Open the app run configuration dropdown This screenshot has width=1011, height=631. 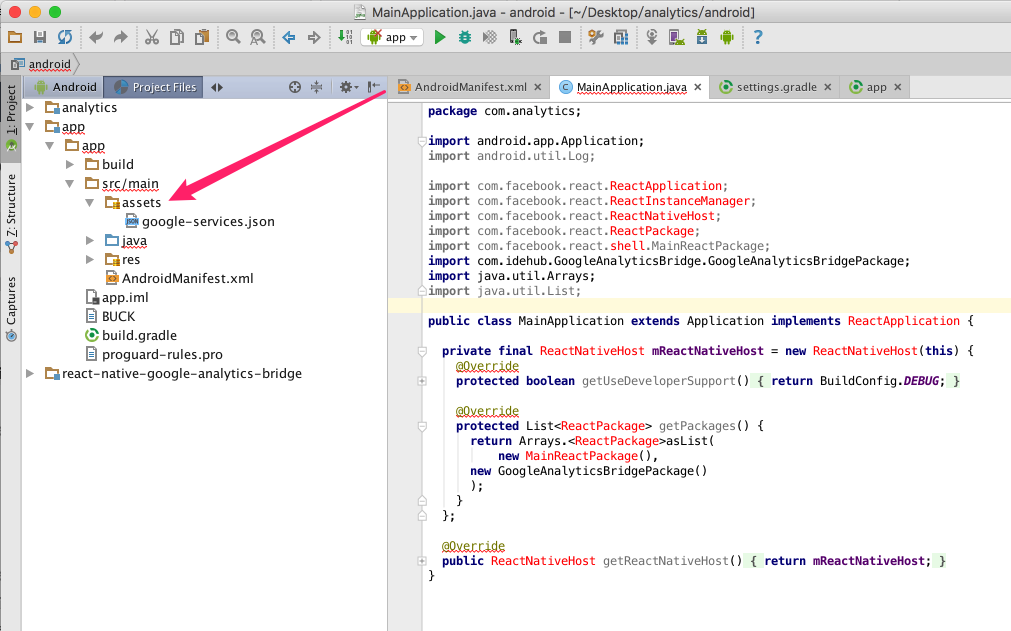392,37
